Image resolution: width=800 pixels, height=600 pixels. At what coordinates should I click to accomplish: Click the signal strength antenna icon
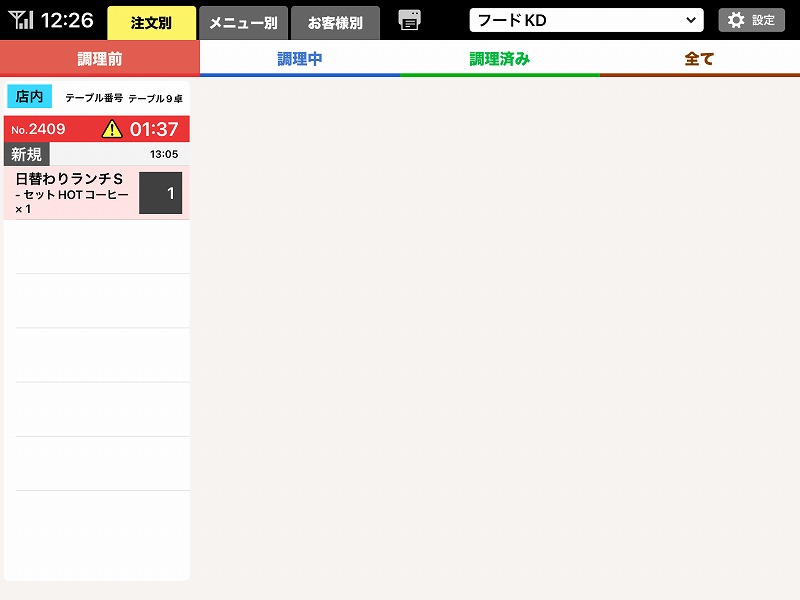click(21, 20)
